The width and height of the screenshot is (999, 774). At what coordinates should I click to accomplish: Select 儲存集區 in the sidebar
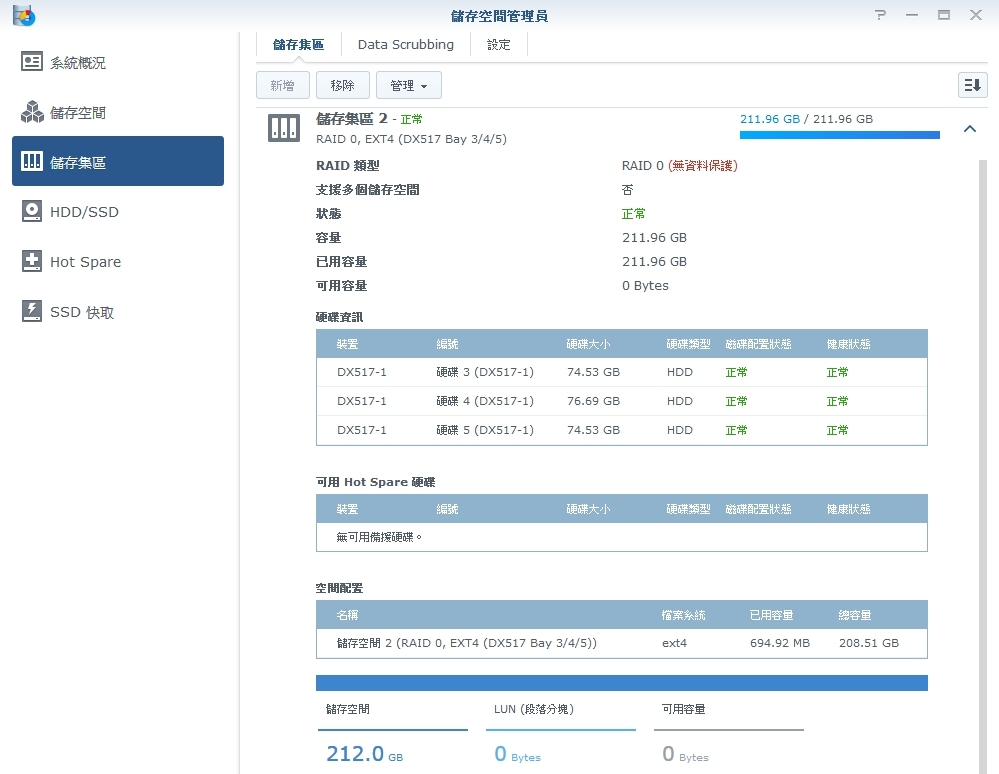tap(118, 161)
